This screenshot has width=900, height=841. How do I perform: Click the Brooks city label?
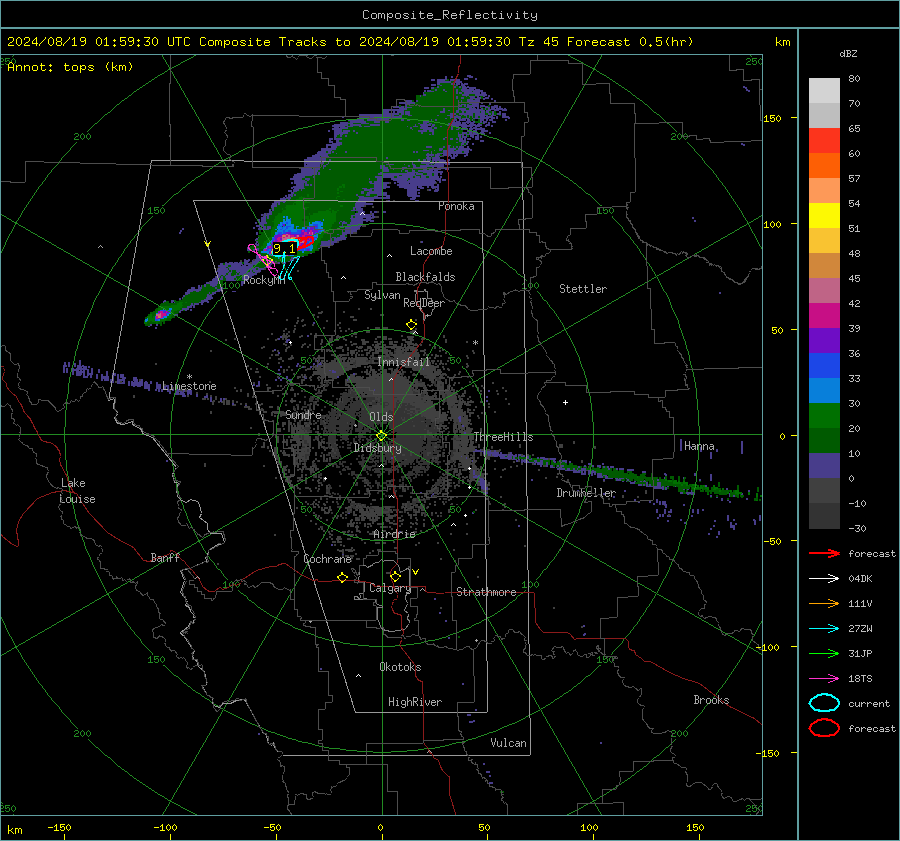[711, 700]
